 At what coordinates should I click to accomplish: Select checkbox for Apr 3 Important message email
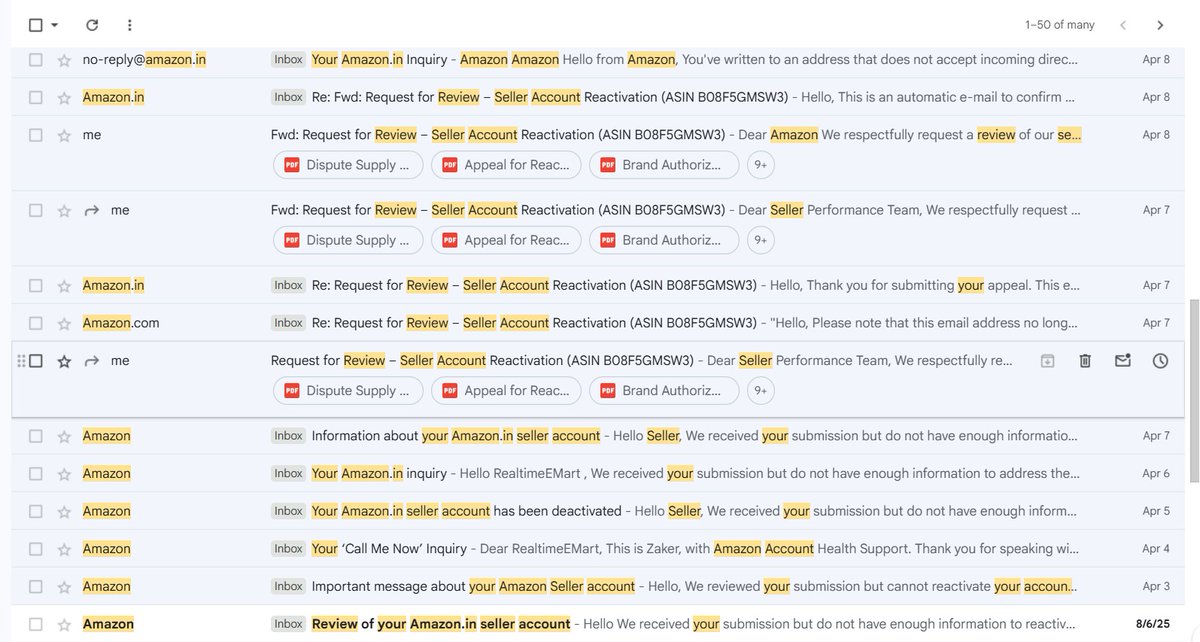click(x=35, y=587)
